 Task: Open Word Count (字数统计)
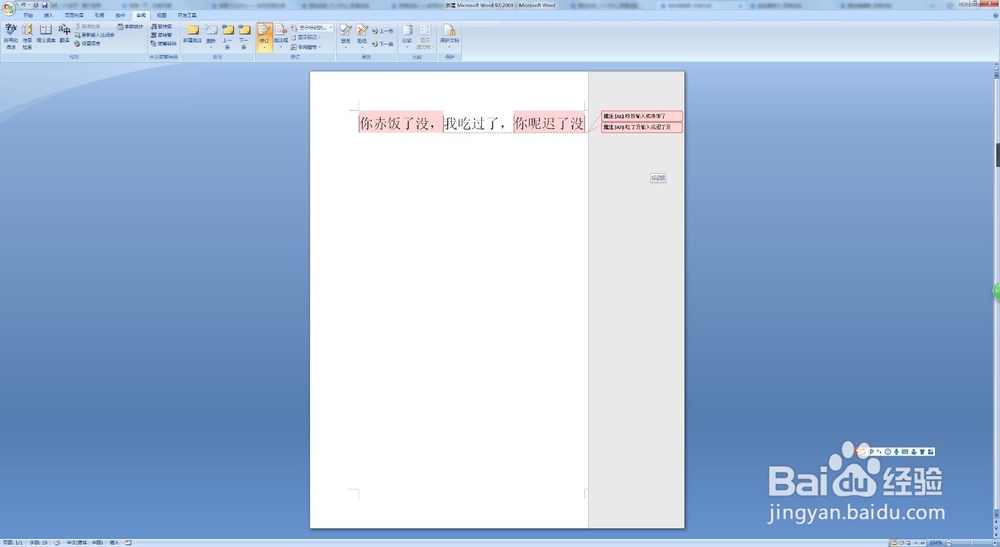pos(130,27)
